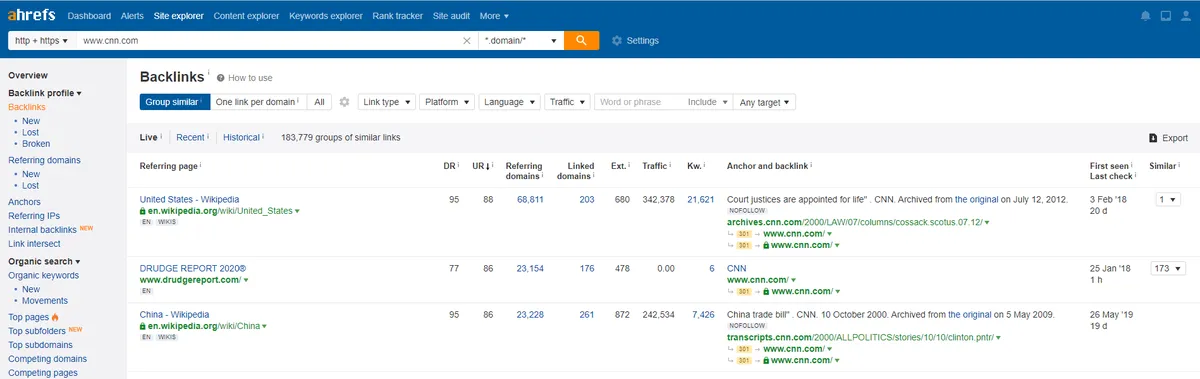Screen dimensions: 1200x379
Task: Open the user account profile icon
Action: coord(1186,16)
